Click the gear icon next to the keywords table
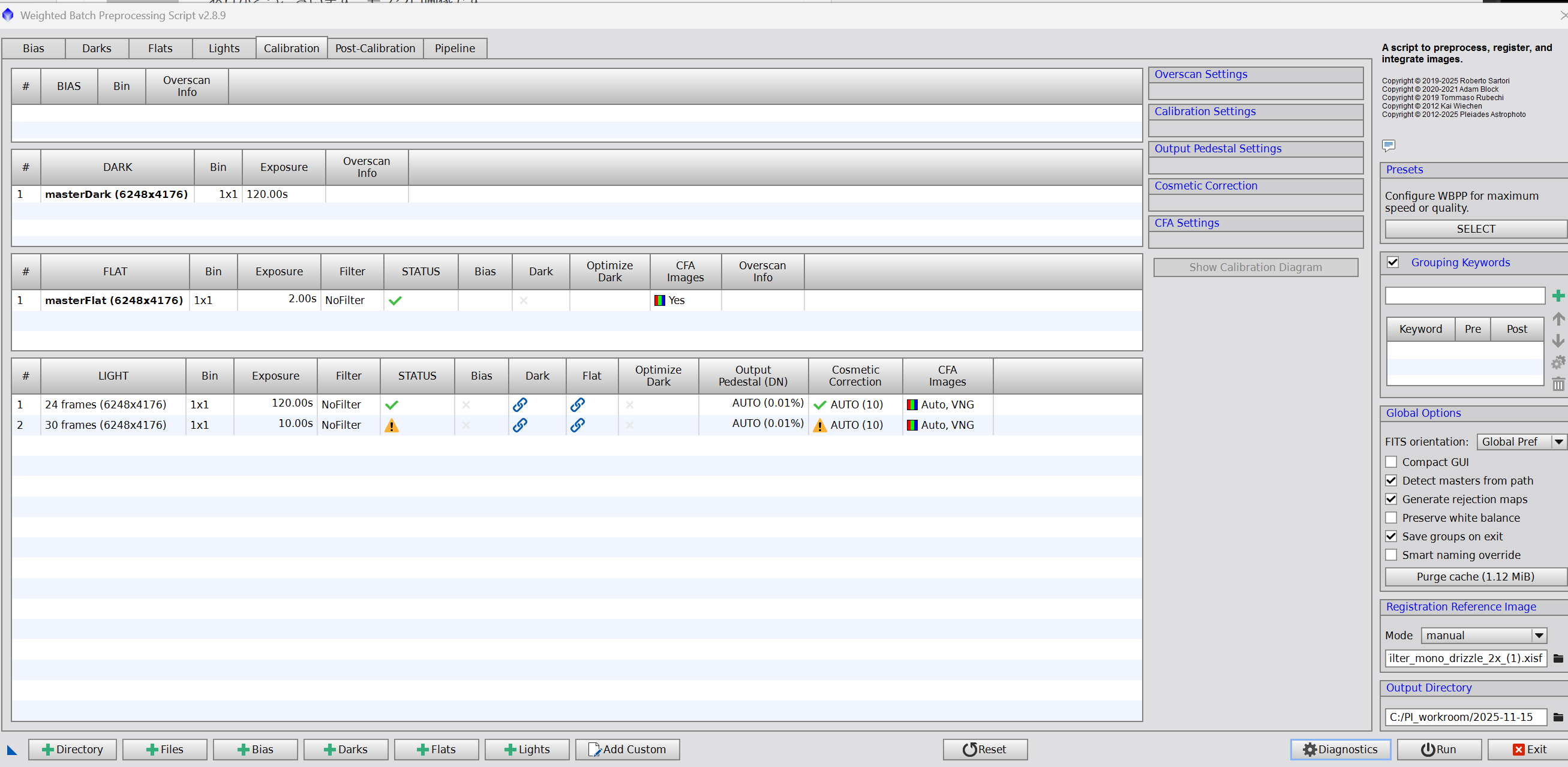This screenshot has height=767, width=1568. 1558,363
